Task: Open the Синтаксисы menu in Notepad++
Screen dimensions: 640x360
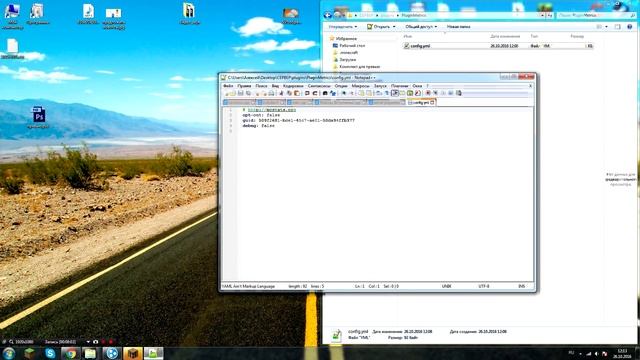Action: 319,86
